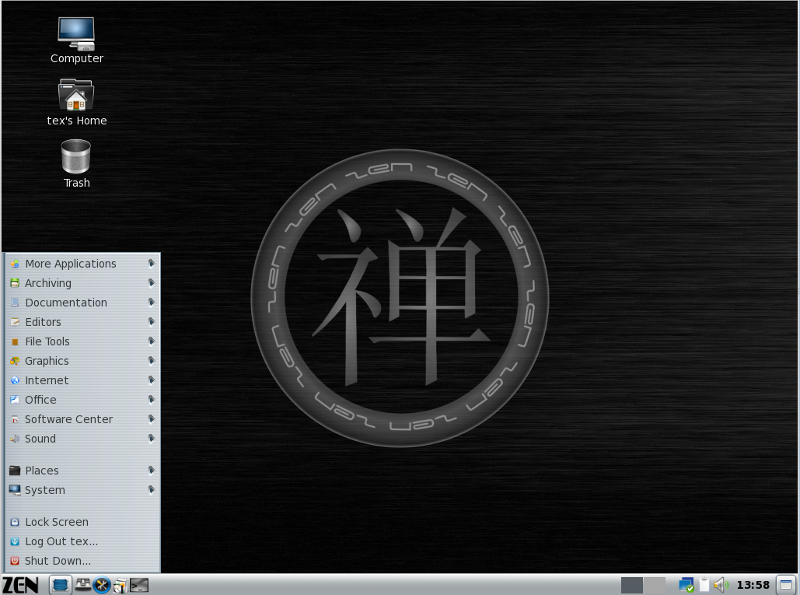This screenshot has width=800, height=595.
Task: Open the Editors menu category
Action: tap(83, 322)
